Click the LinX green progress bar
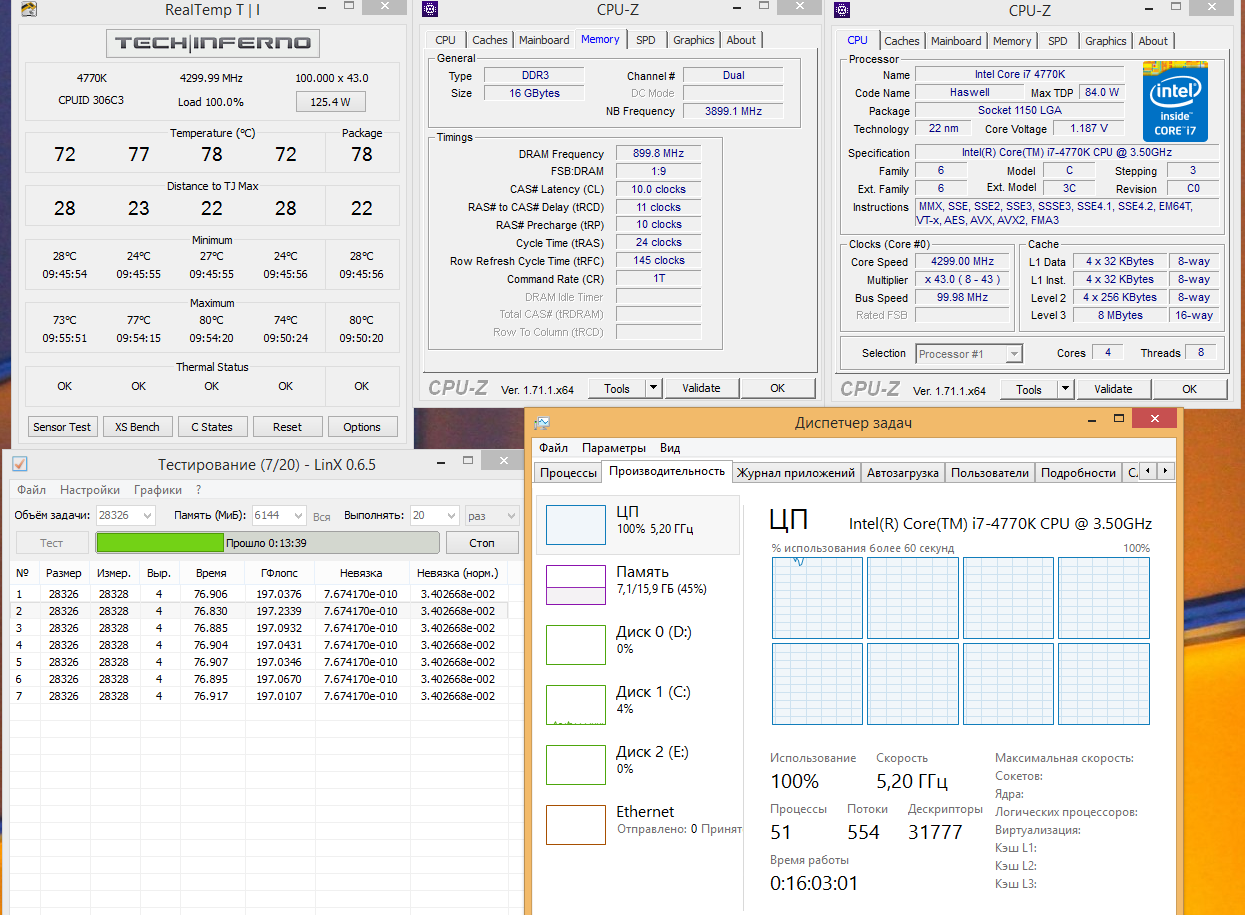 pos(267,542)
